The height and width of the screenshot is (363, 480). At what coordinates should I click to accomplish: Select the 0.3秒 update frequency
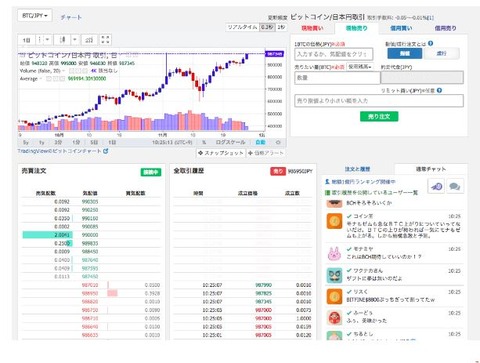click(267, 27)
